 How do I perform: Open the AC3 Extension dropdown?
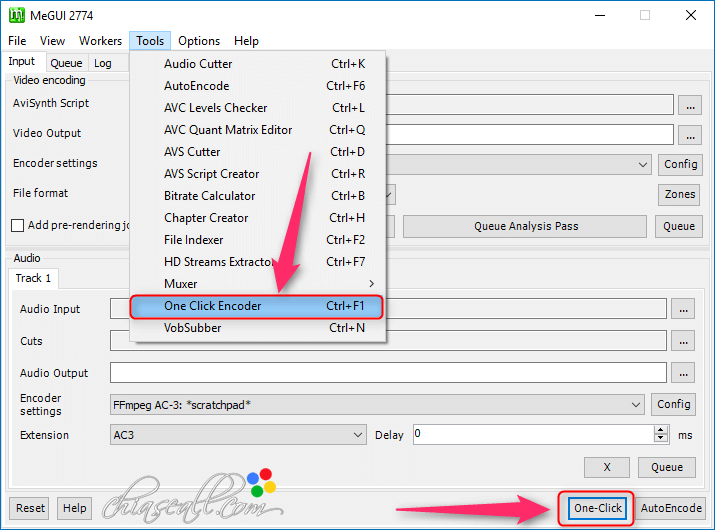(x=238, y=435)
